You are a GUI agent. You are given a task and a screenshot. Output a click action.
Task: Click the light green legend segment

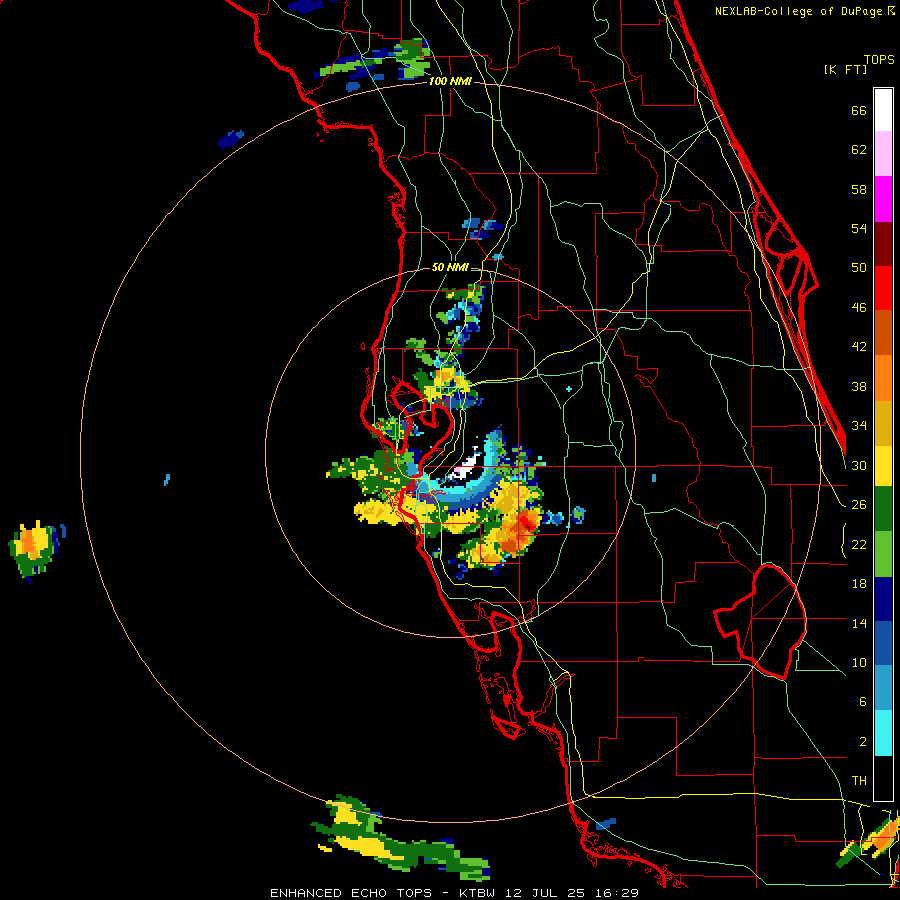(x=883, y=554)
